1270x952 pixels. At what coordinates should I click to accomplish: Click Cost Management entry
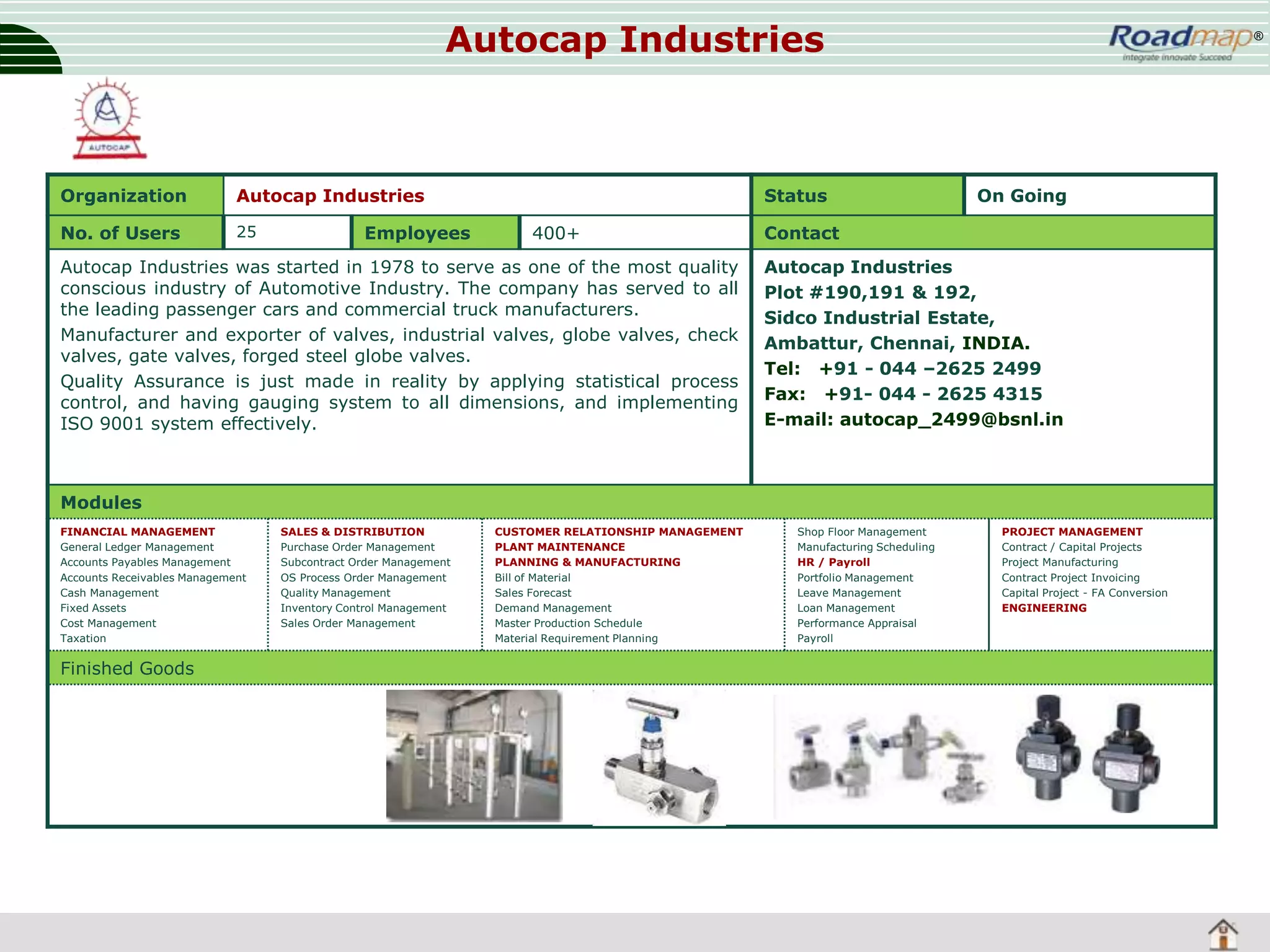pos(108,624)
